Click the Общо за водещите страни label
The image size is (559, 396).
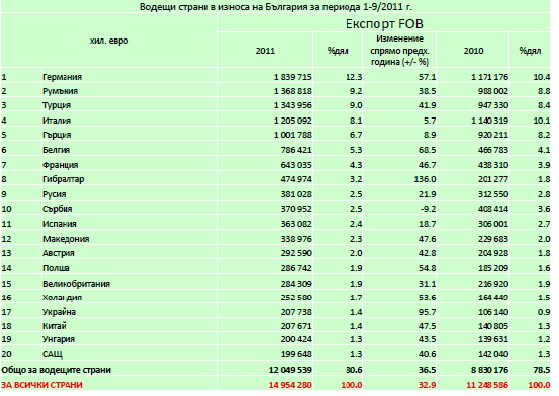(56, 370)
